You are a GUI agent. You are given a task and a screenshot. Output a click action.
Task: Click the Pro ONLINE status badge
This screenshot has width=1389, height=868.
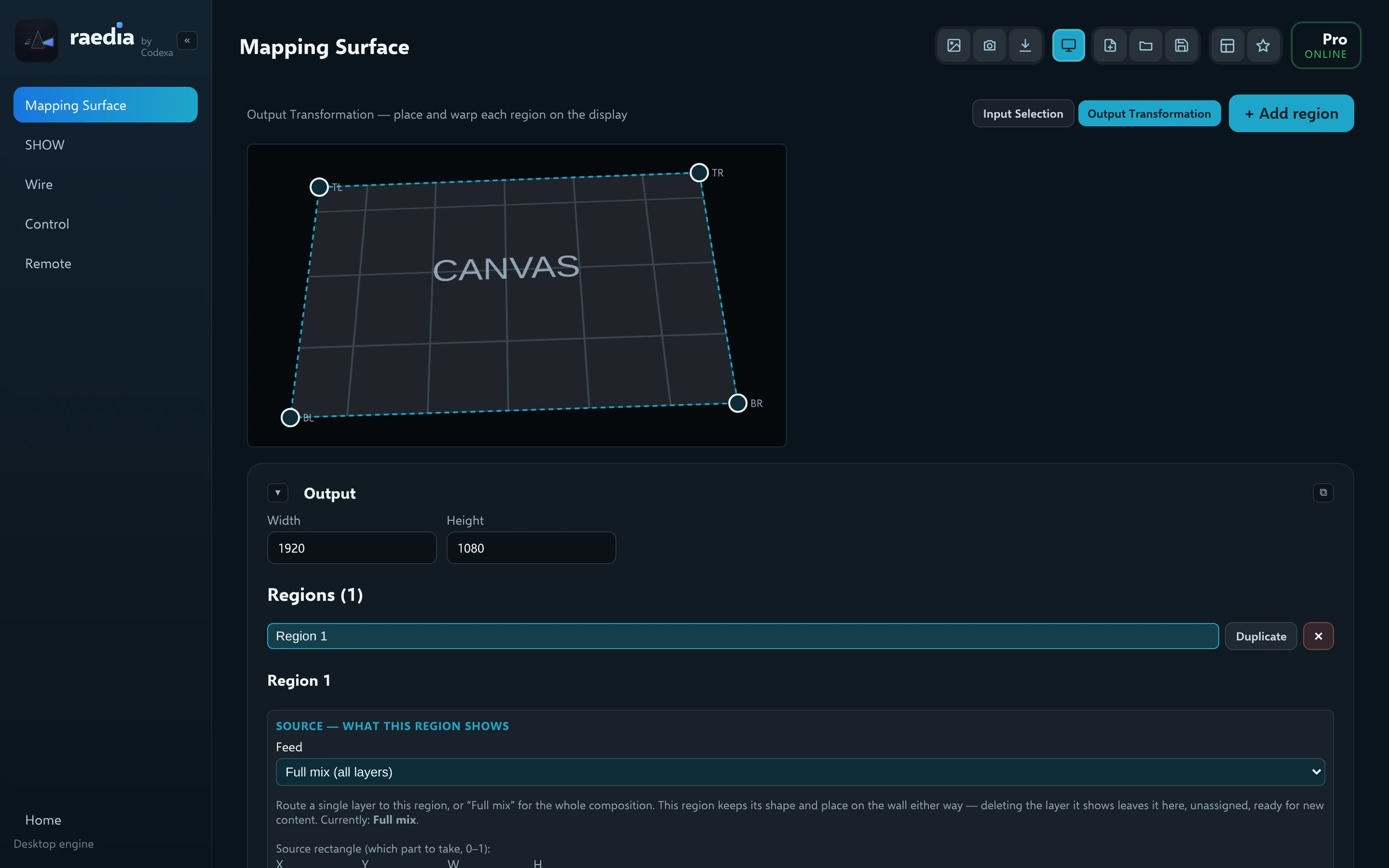click(x=1326, y=46)
